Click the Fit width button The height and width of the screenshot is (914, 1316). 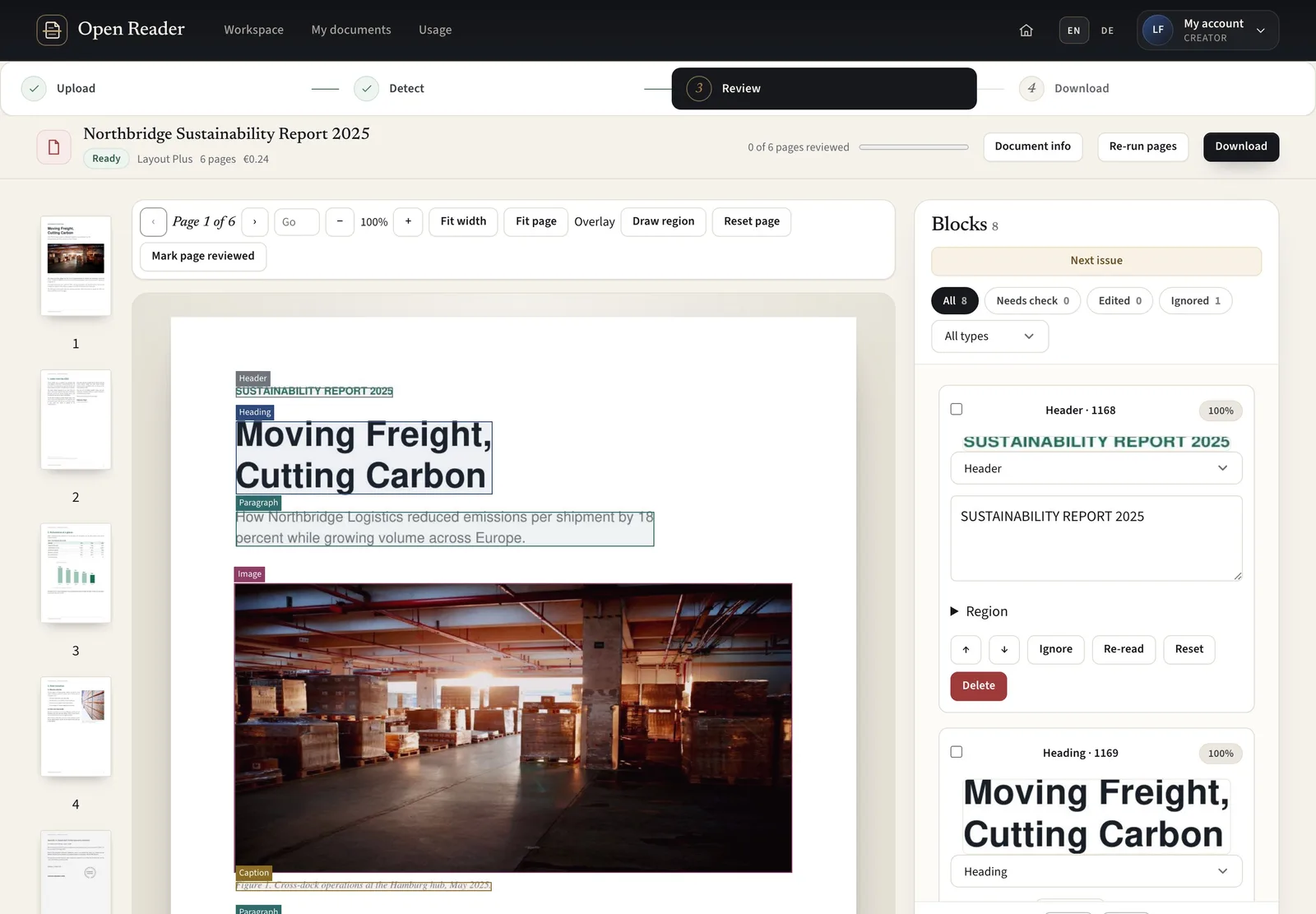tap(463, 222)
